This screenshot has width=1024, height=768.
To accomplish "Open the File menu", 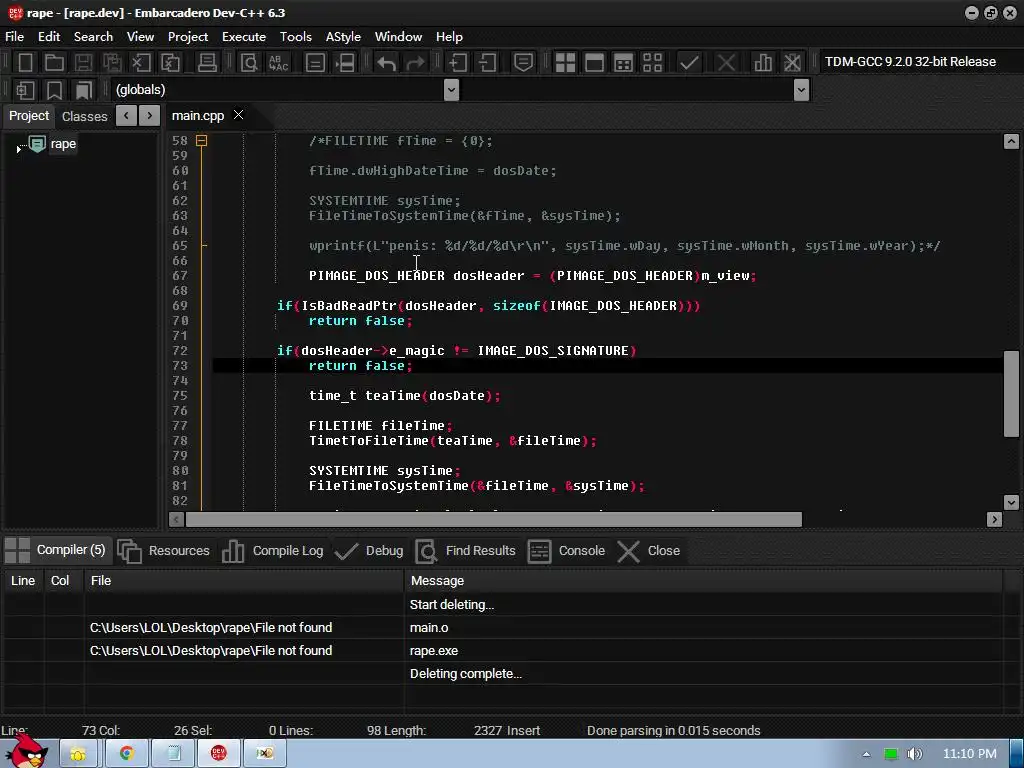I will point(14,37).
